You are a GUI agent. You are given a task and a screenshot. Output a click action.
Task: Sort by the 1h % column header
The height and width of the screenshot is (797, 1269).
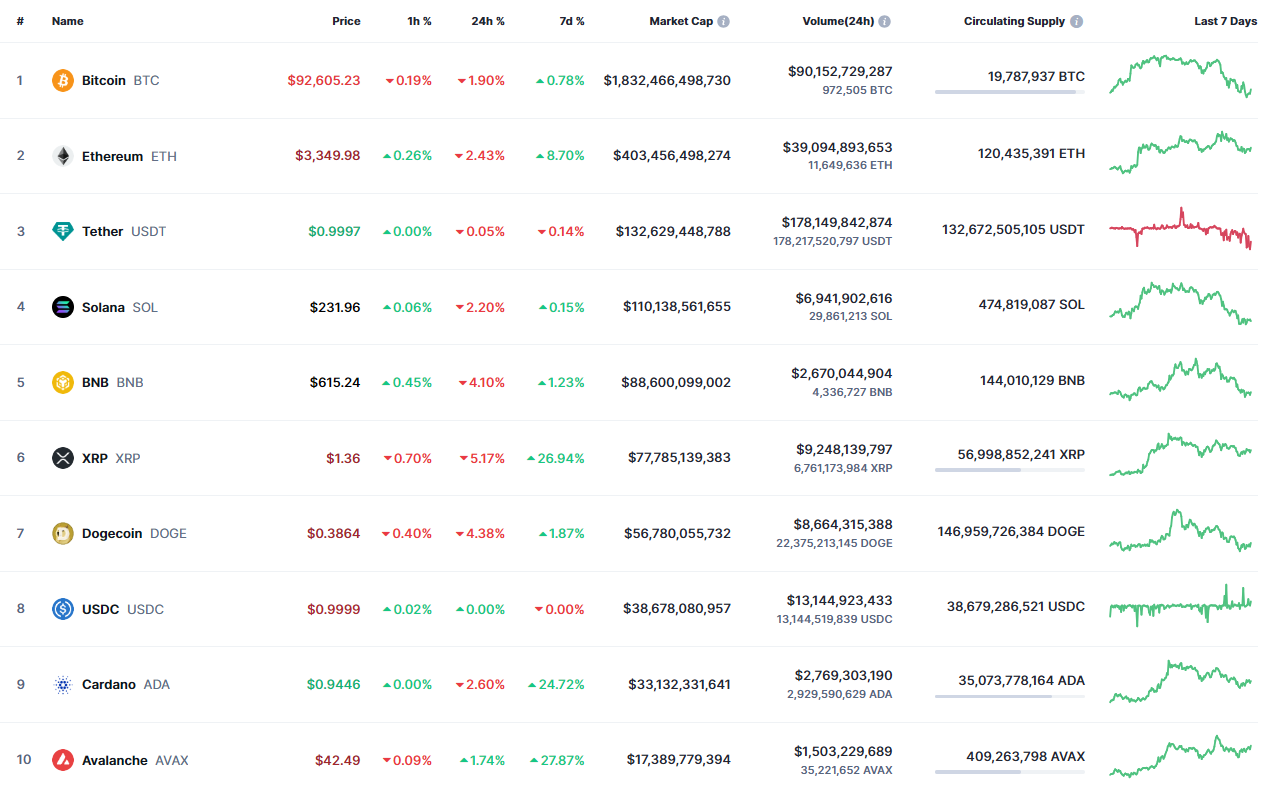(420, 21)
